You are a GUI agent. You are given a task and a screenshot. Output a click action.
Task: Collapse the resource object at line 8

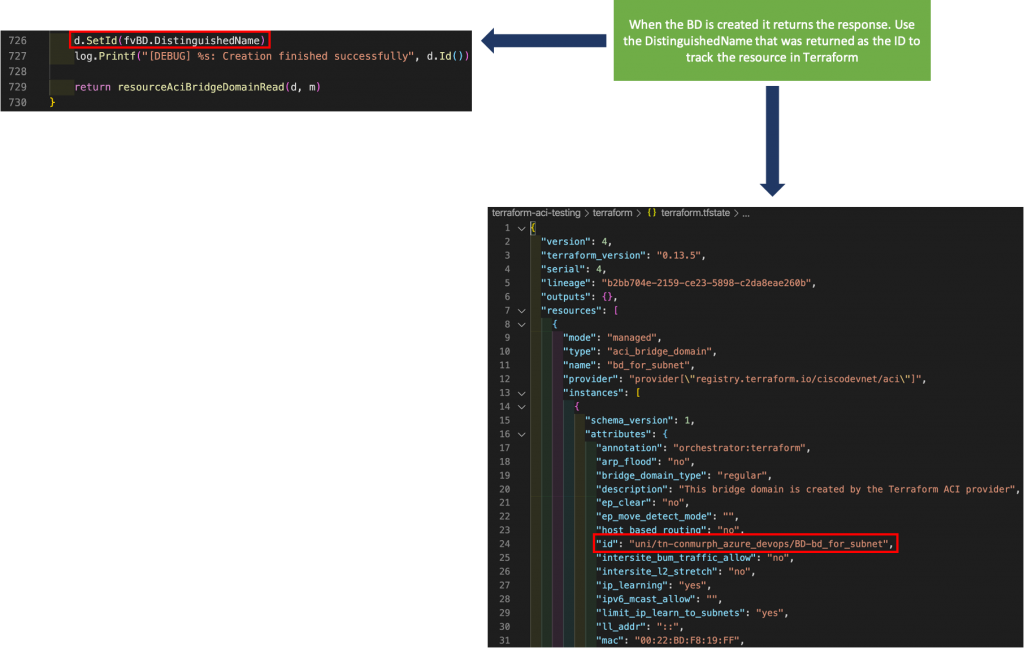(521, 324)
